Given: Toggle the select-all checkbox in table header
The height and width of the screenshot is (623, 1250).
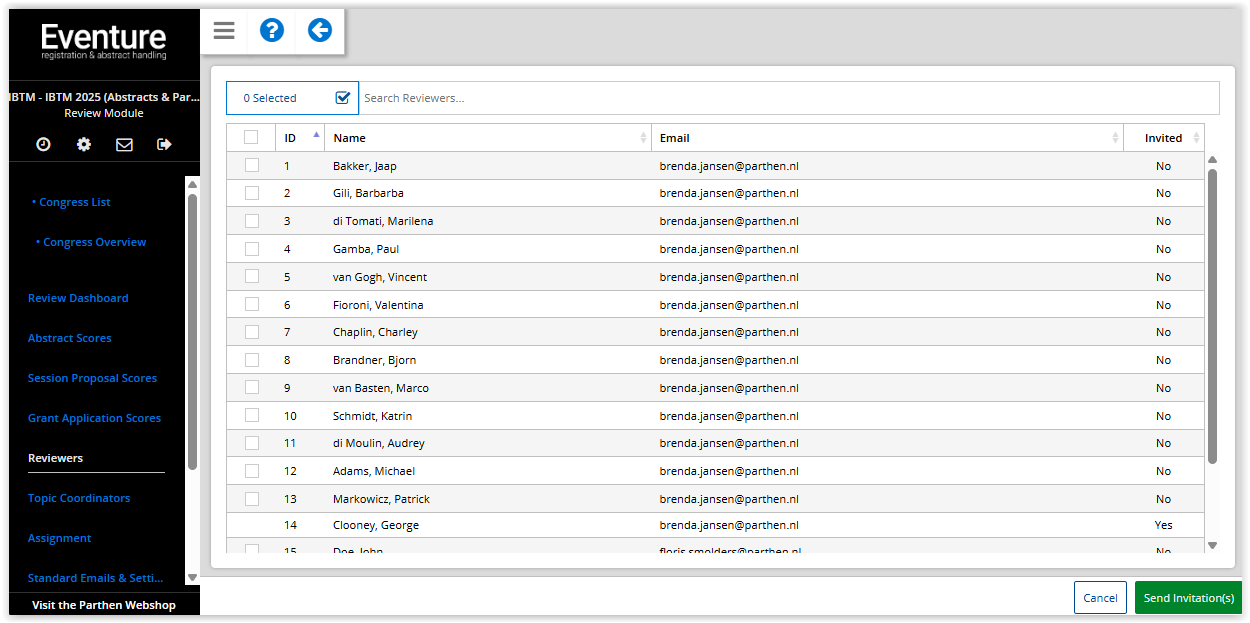Looking at the screenshot, I should (x=251, y=138).
